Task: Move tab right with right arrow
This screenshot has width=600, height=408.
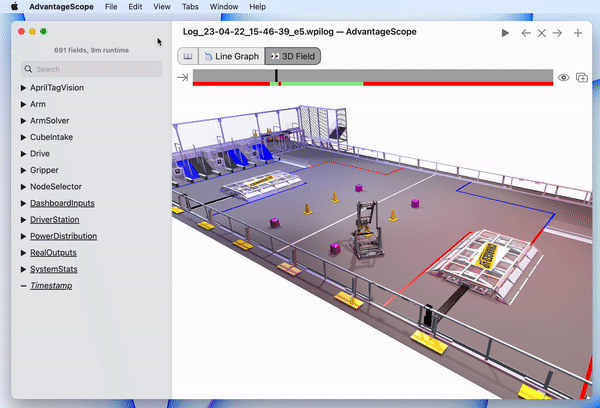Action: coord(557,33)
